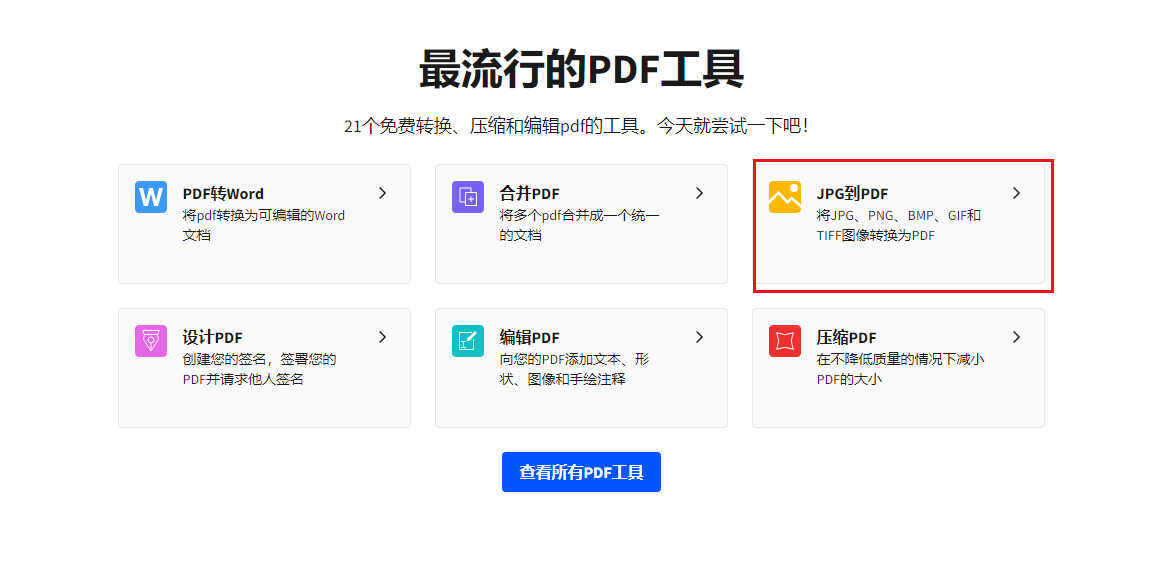
Task: Open the JPG到PDF title link
Action: pyautogui.click(x=852, y=194)
